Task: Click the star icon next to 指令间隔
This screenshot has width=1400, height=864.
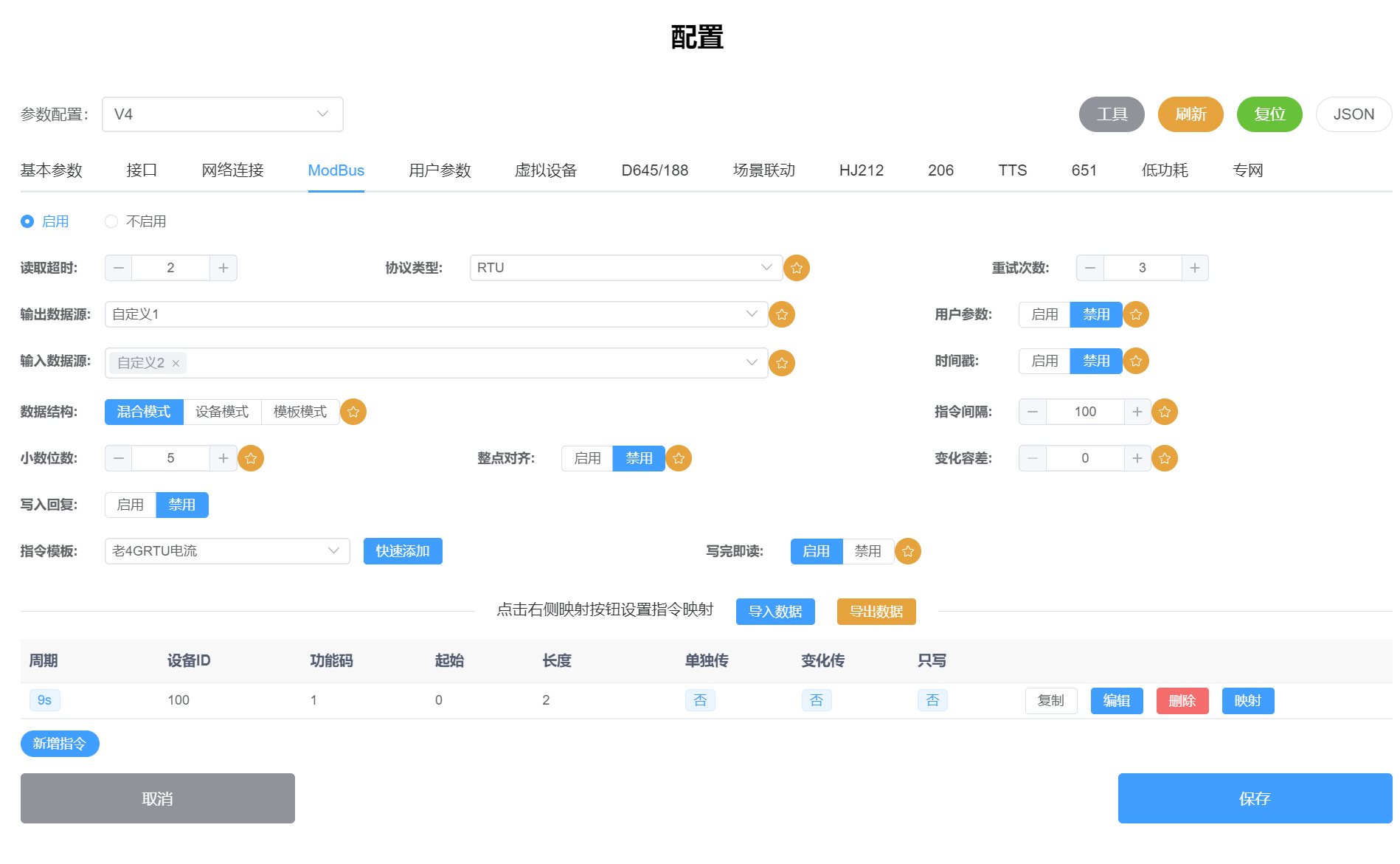Action: coord(1165,412)
